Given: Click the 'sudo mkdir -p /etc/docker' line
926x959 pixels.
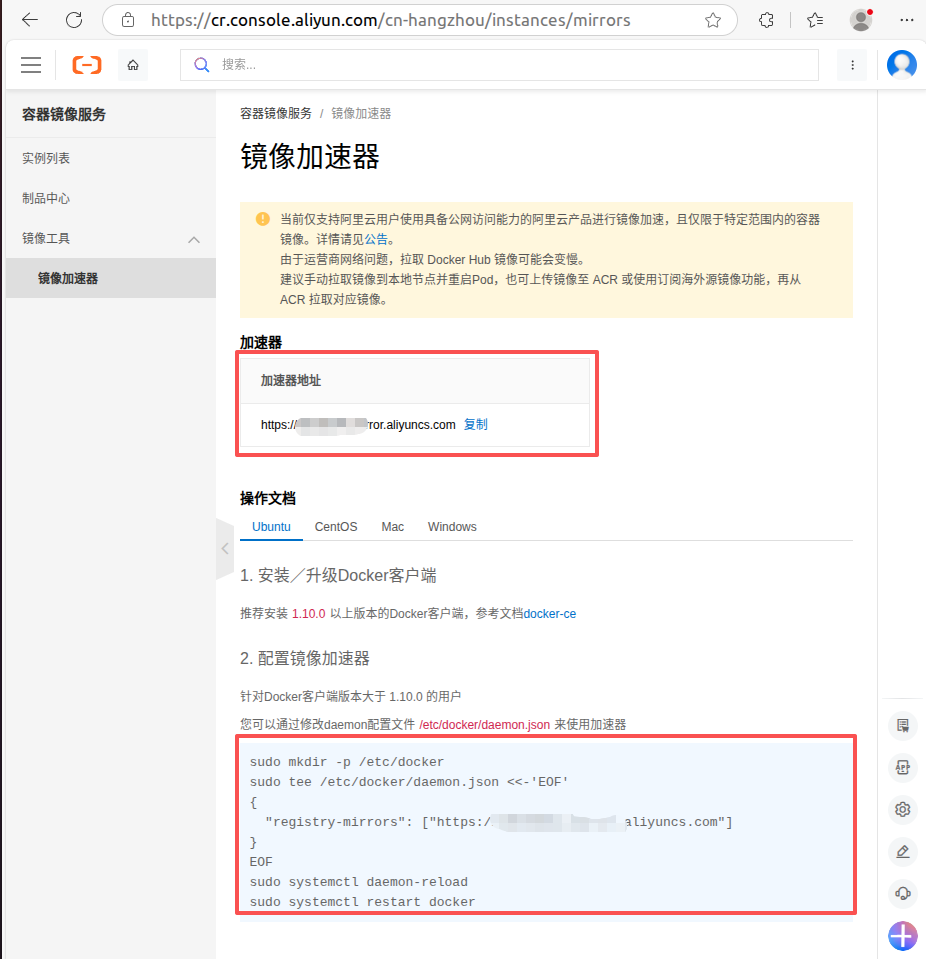Looking at the screenshot, I should point(347,762).
